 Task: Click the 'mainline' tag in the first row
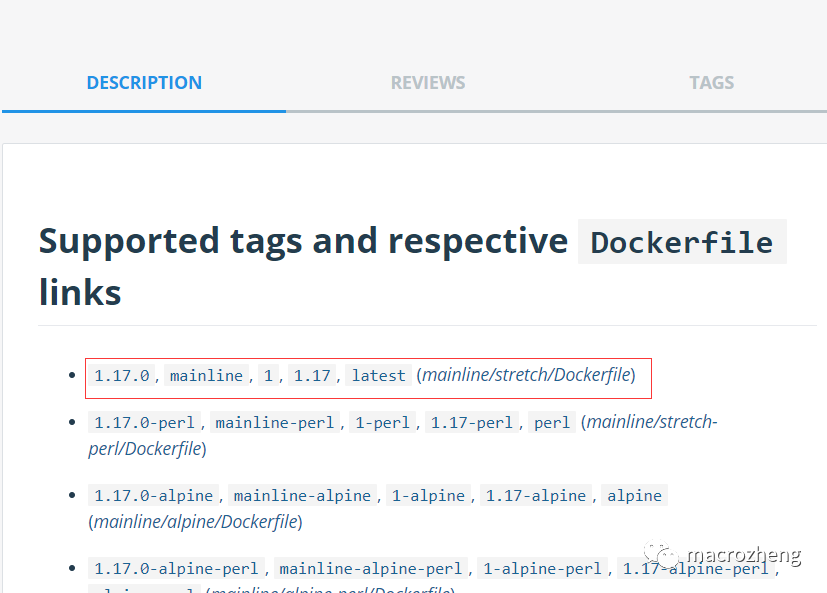(206, 376)
